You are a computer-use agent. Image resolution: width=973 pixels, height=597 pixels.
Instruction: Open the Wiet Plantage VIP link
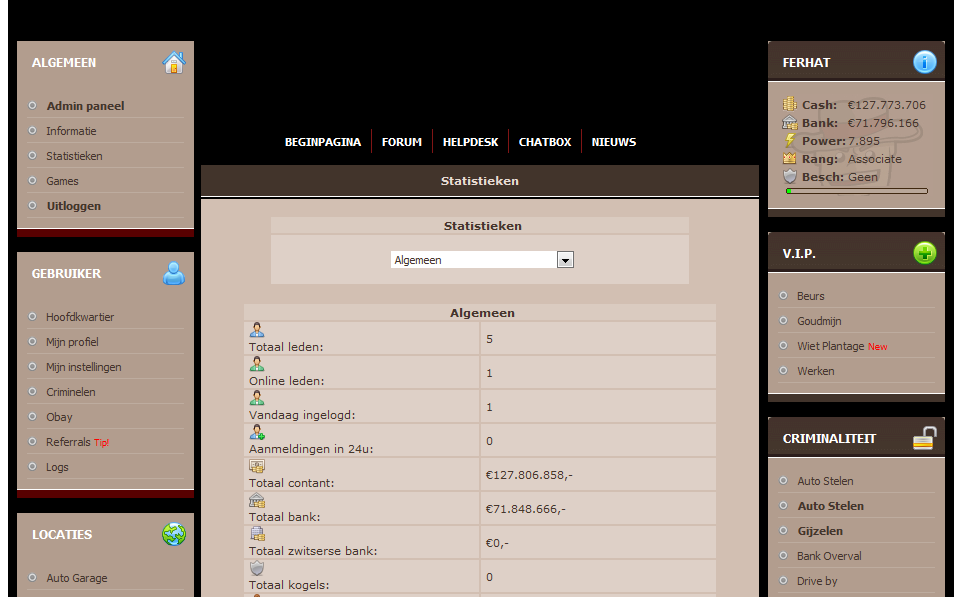point(830,346)
